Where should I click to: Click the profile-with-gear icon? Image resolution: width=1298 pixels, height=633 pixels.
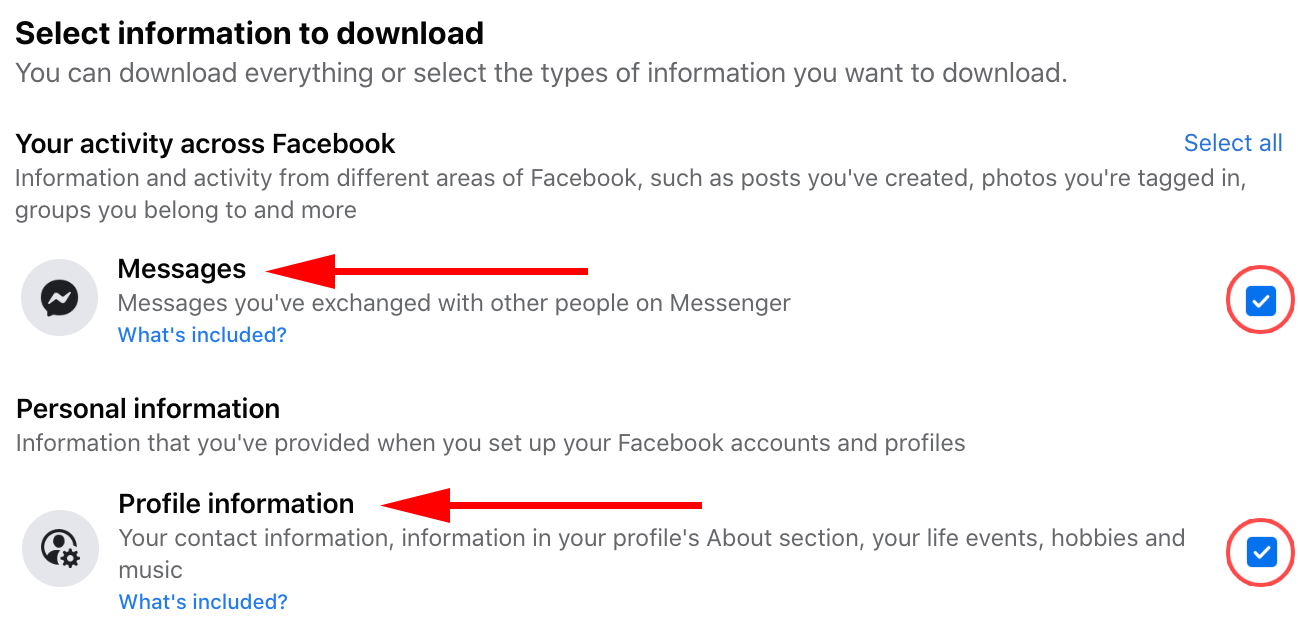[x=59, y=550]
